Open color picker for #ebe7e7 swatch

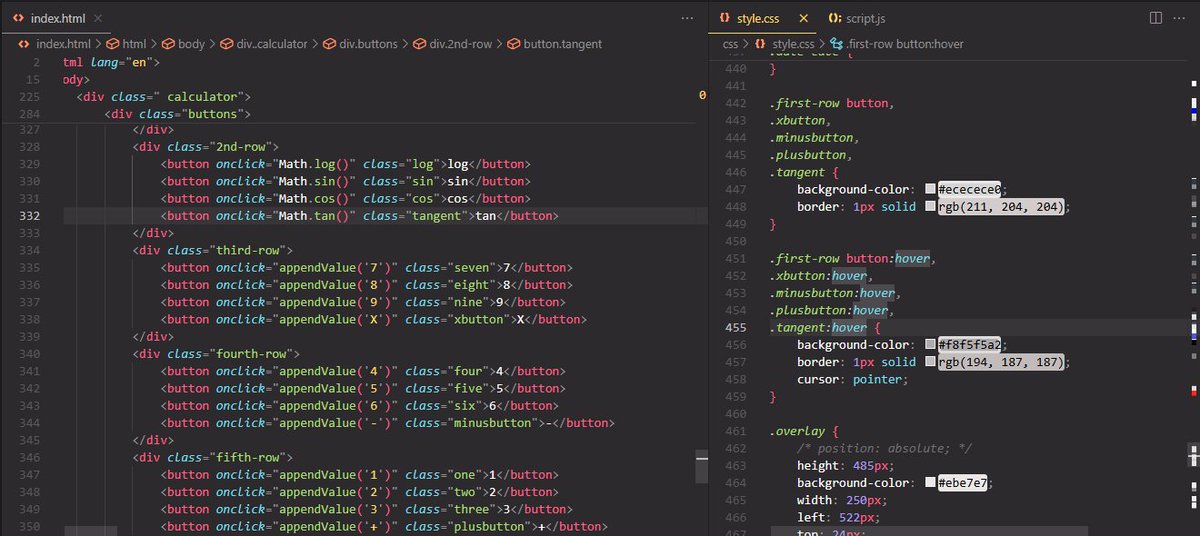click(x=930, y=483)
